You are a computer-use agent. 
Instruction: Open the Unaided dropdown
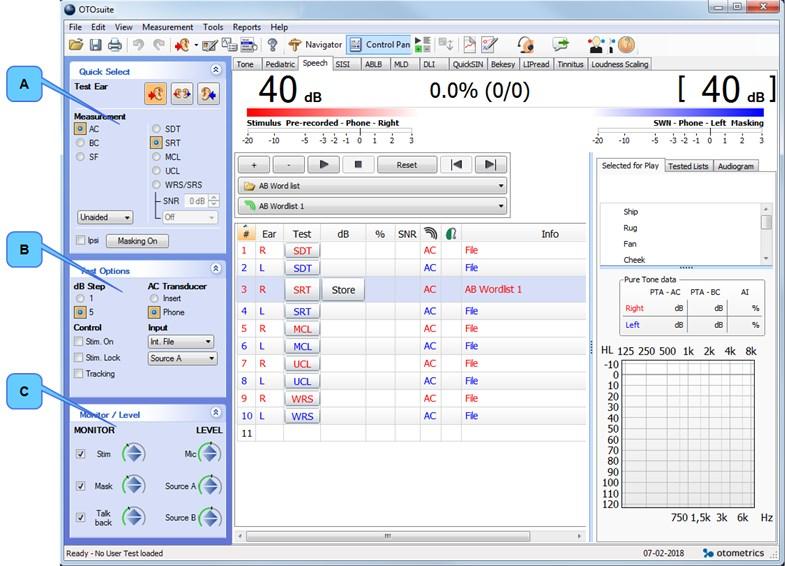(x=105, y=217)
